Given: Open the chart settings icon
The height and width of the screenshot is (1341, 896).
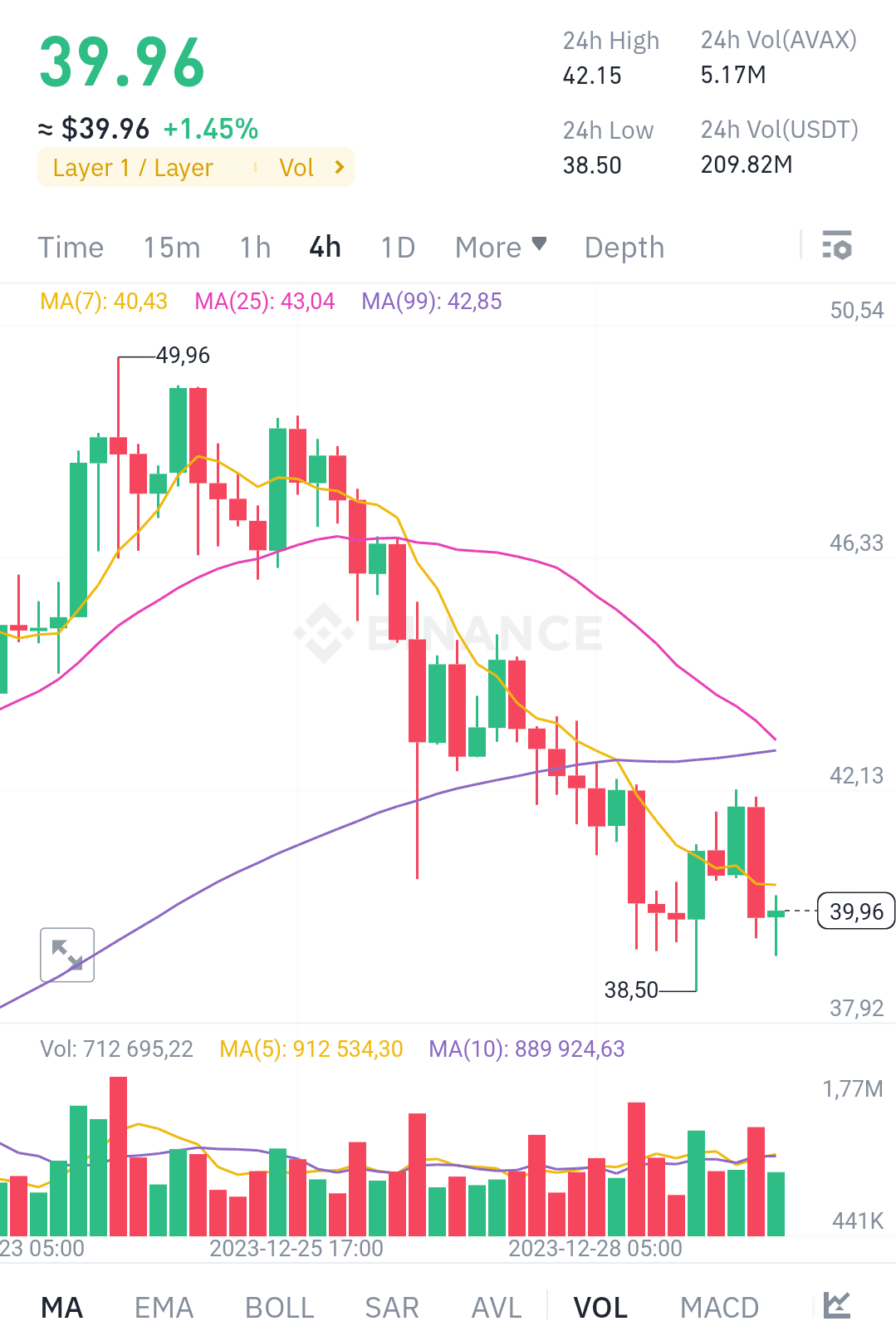Looking at the screenshot, I should click(837, 247).
